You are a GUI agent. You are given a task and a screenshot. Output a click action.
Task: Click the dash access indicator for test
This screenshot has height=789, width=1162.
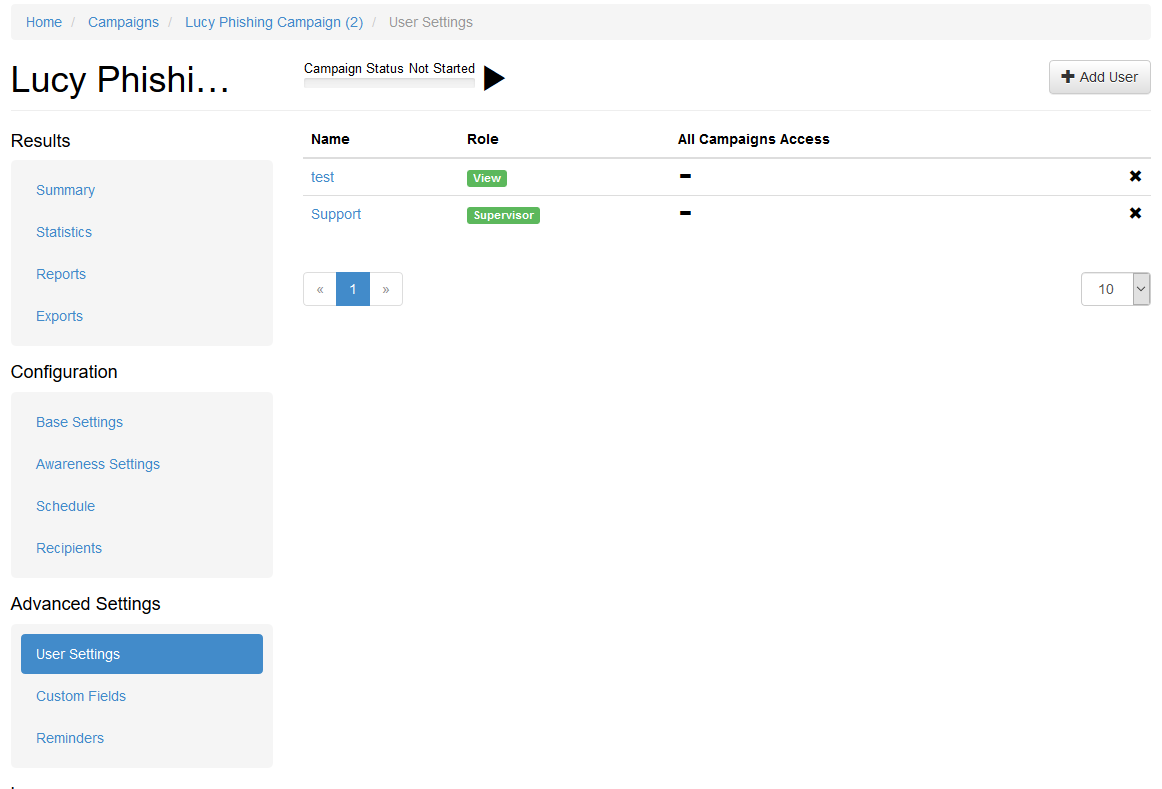pyautogui.click(x=685, y=176)
